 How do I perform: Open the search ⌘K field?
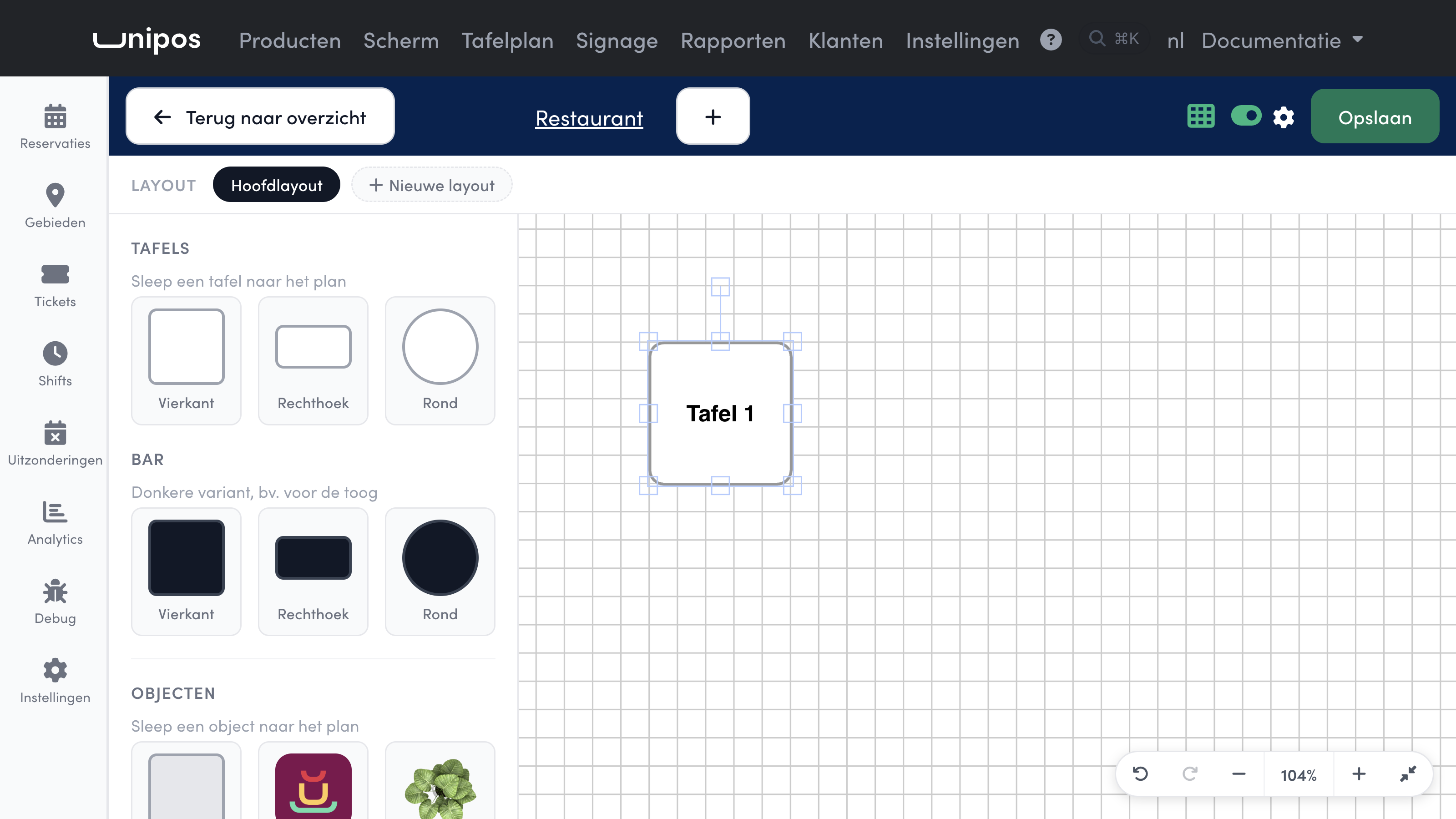click(x=1114, y=39)
